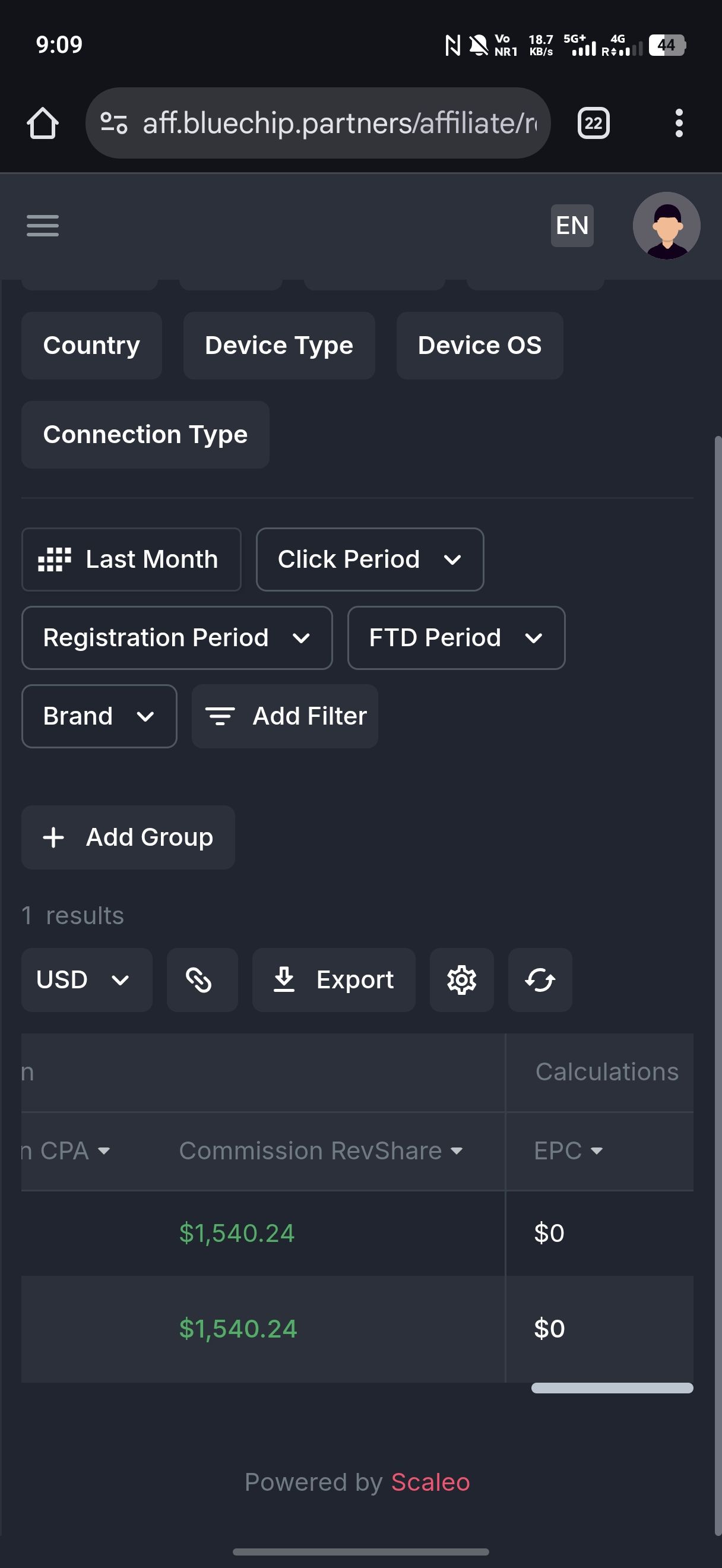Click the Add Filter button

[284, 716]
